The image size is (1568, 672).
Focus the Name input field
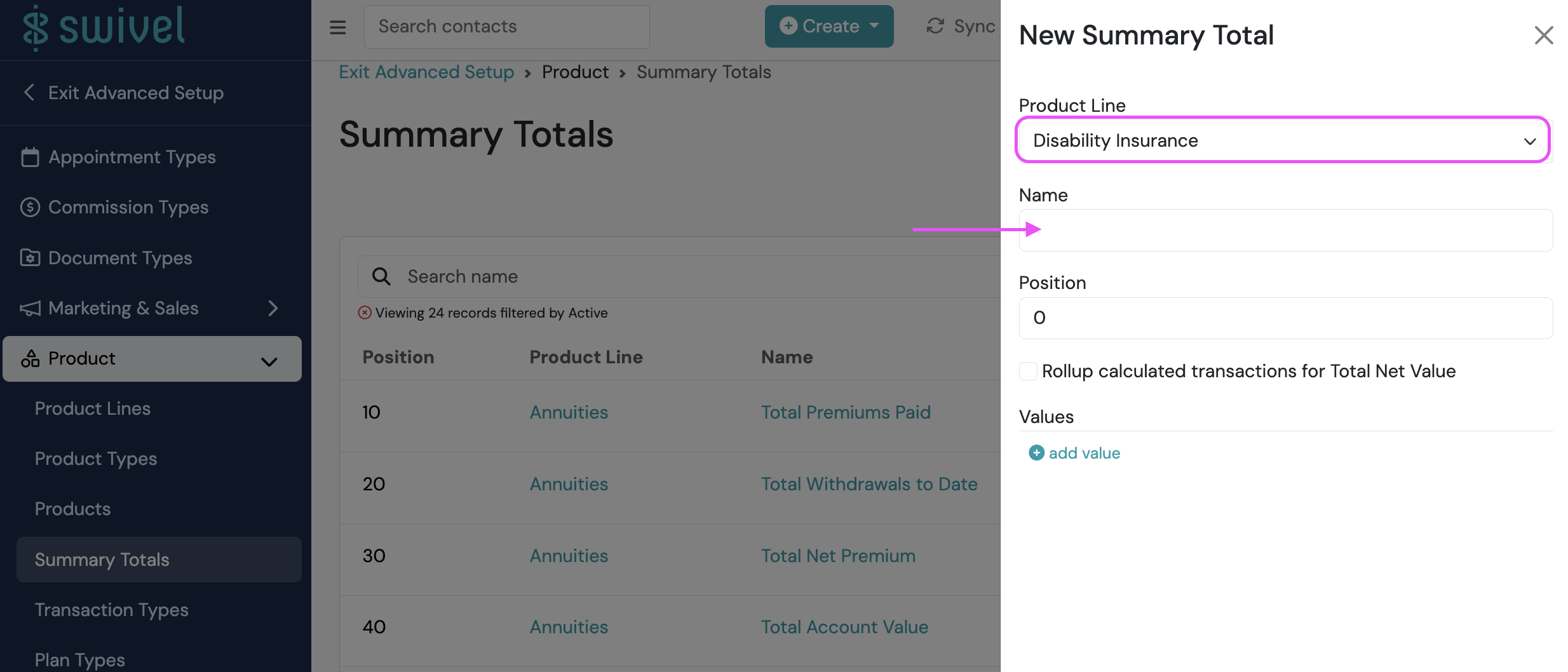coord(1286,230)
